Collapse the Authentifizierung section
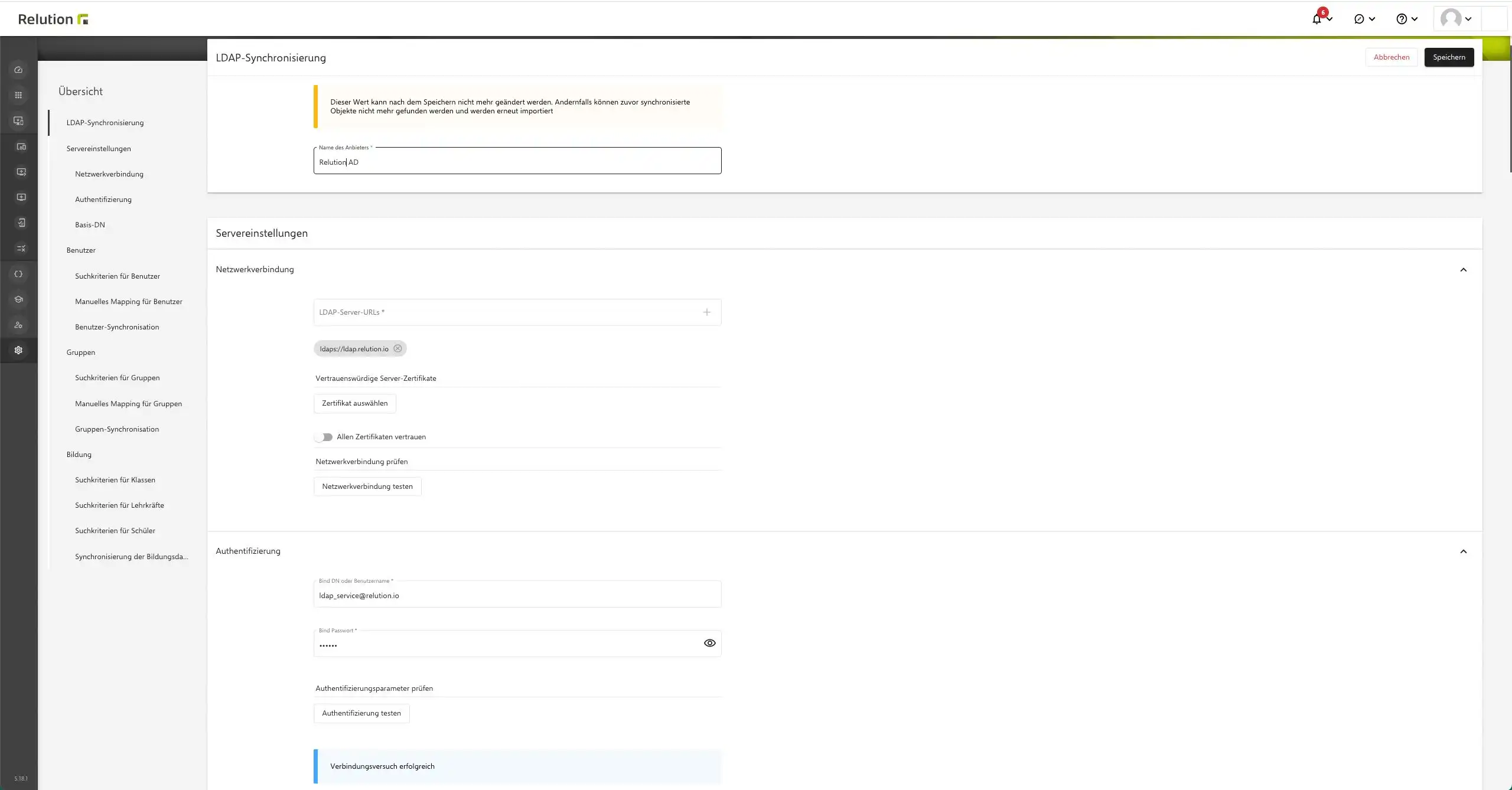This screenshot has height=790, width=1512. [1464, 551]
